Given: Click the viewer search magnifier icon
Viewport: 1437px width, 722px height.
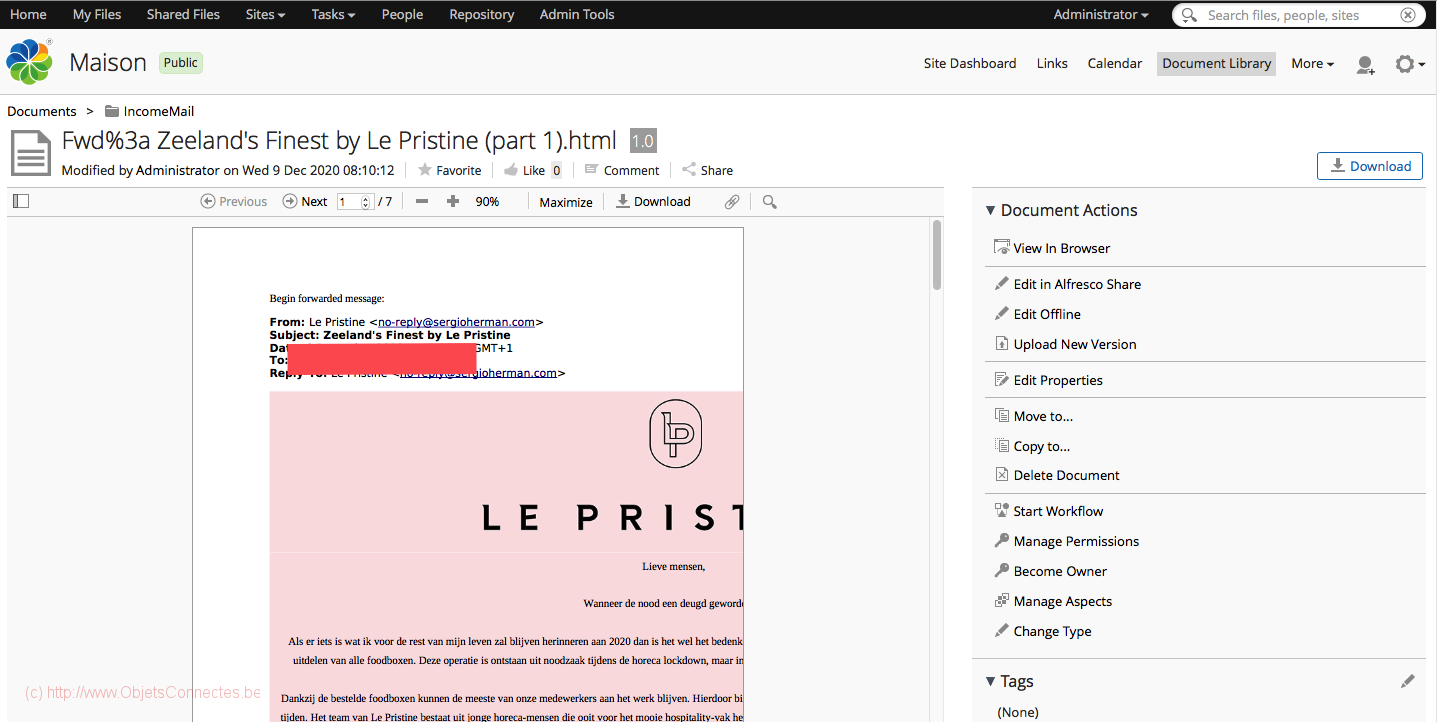Looking at the screenshot, I should 769,201.
